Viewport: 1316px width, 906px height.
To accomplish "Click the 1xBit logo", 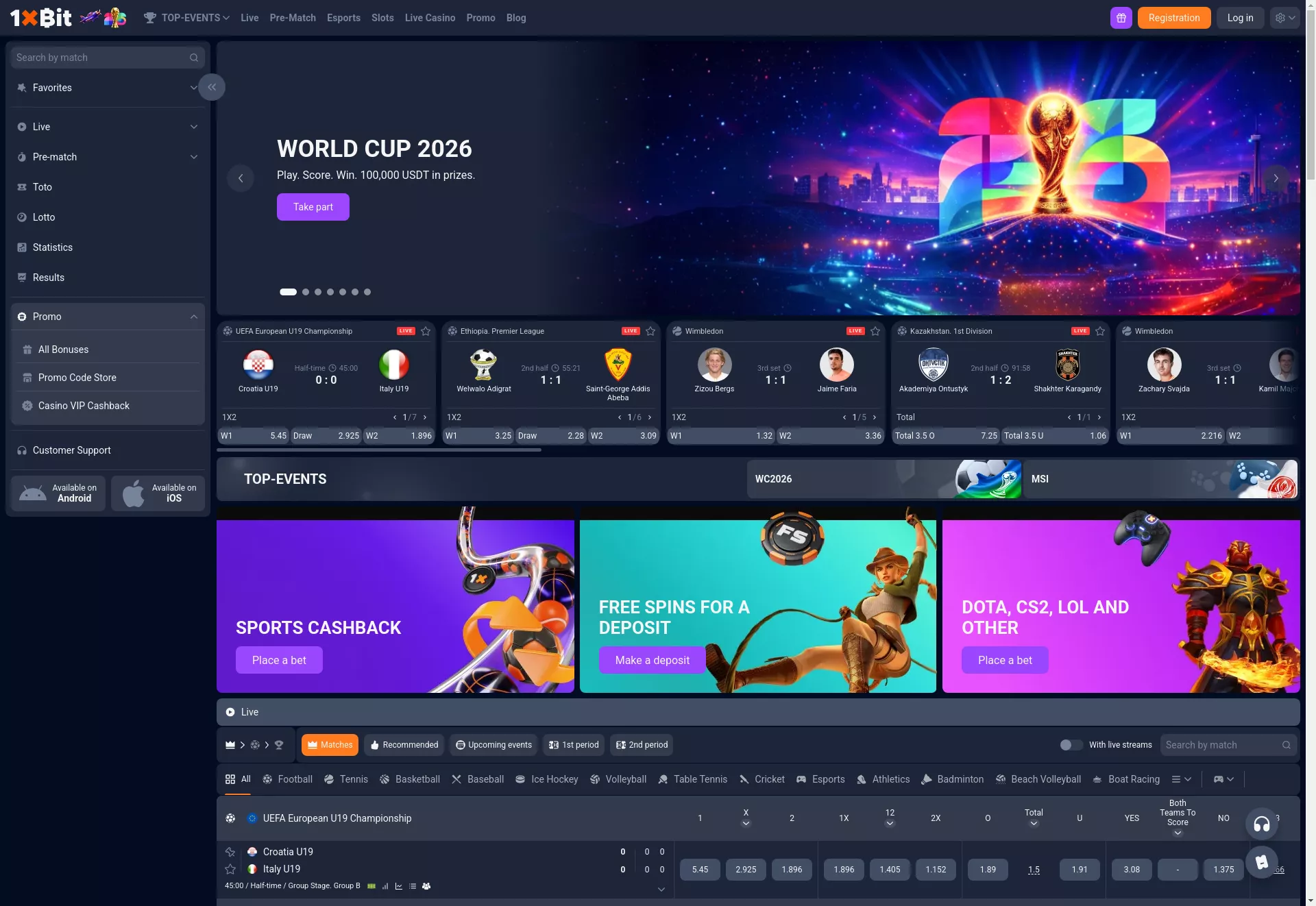I will tap(41, 18).
